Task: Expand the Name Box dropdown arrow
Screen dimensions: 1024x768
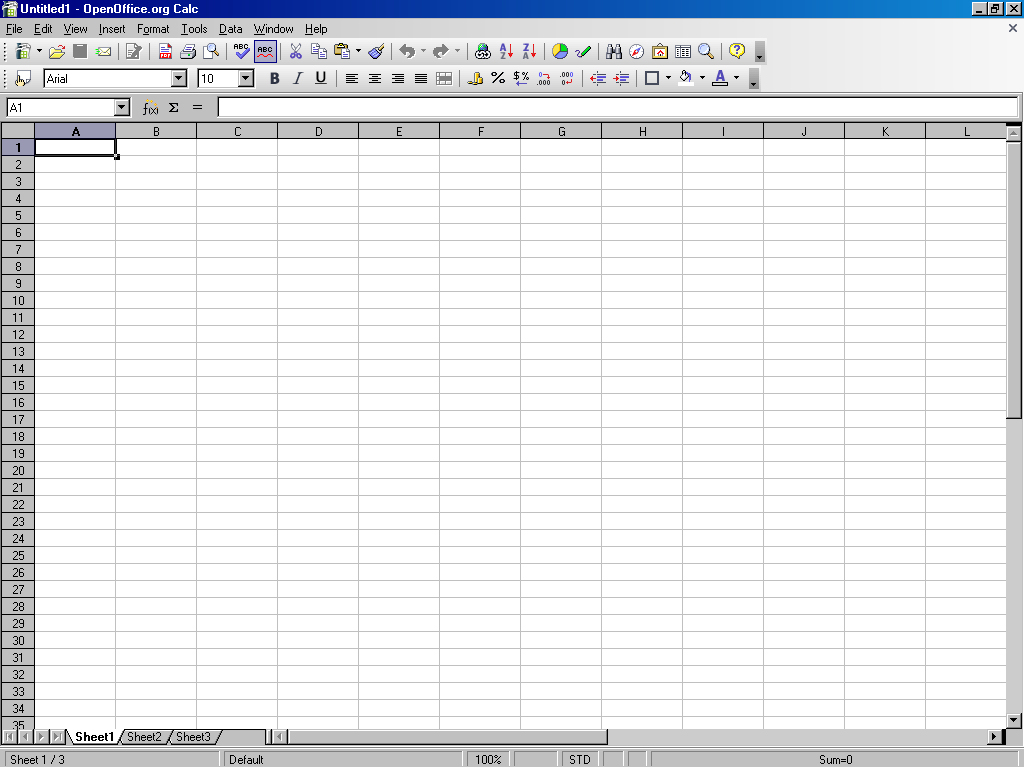Action: point(122,107)
